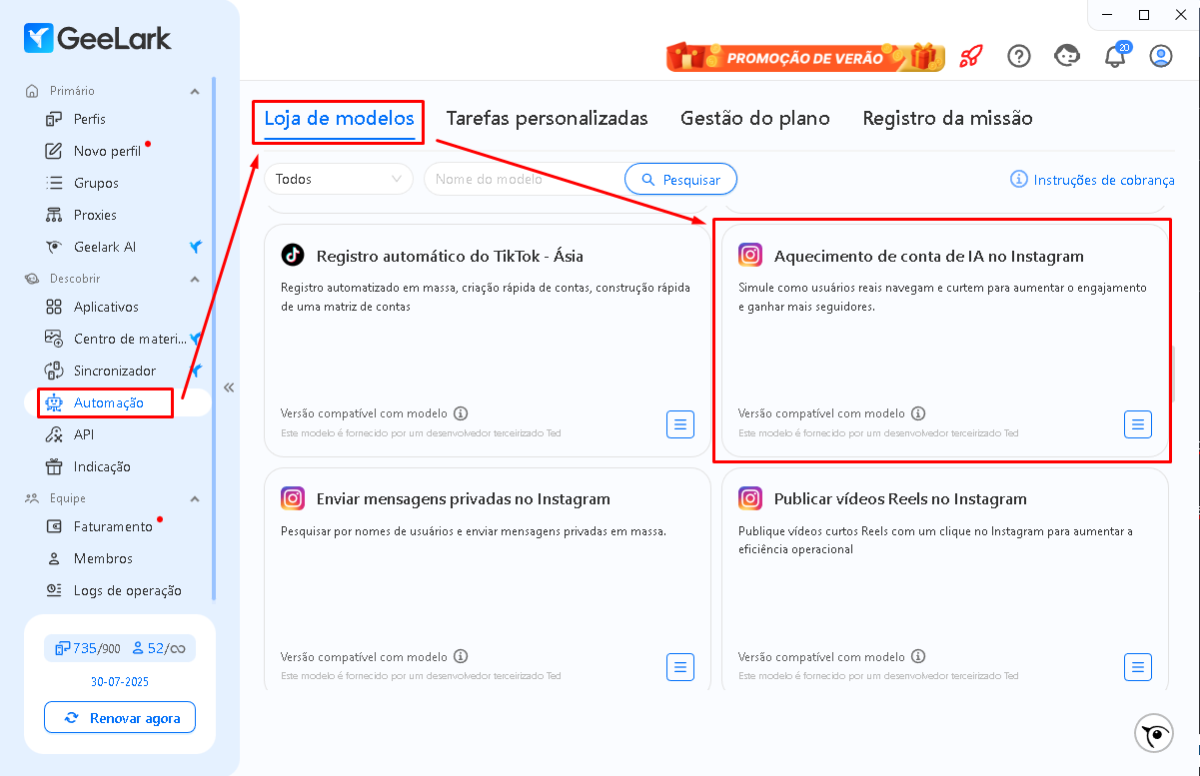Click the Pesquisar button
Image resolution: width=1200 pixels, height=776 pixels.
point(681,179)
